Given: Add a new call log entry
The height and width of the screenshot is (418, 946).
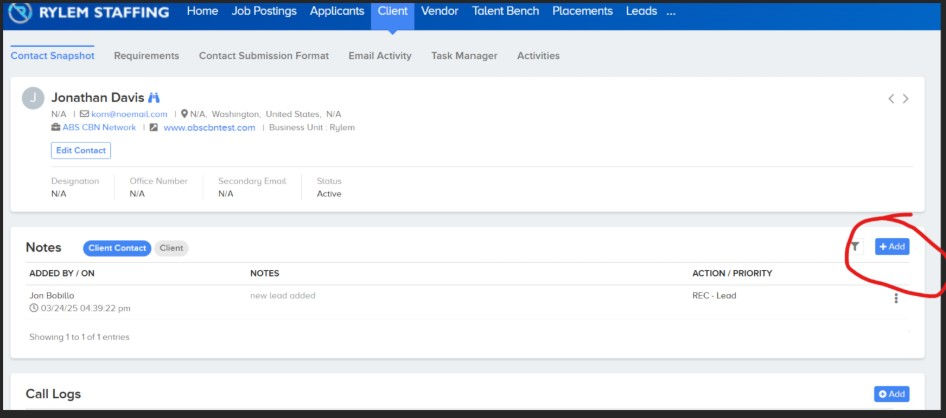Looking at the screenshot, I should click(892, 394).
